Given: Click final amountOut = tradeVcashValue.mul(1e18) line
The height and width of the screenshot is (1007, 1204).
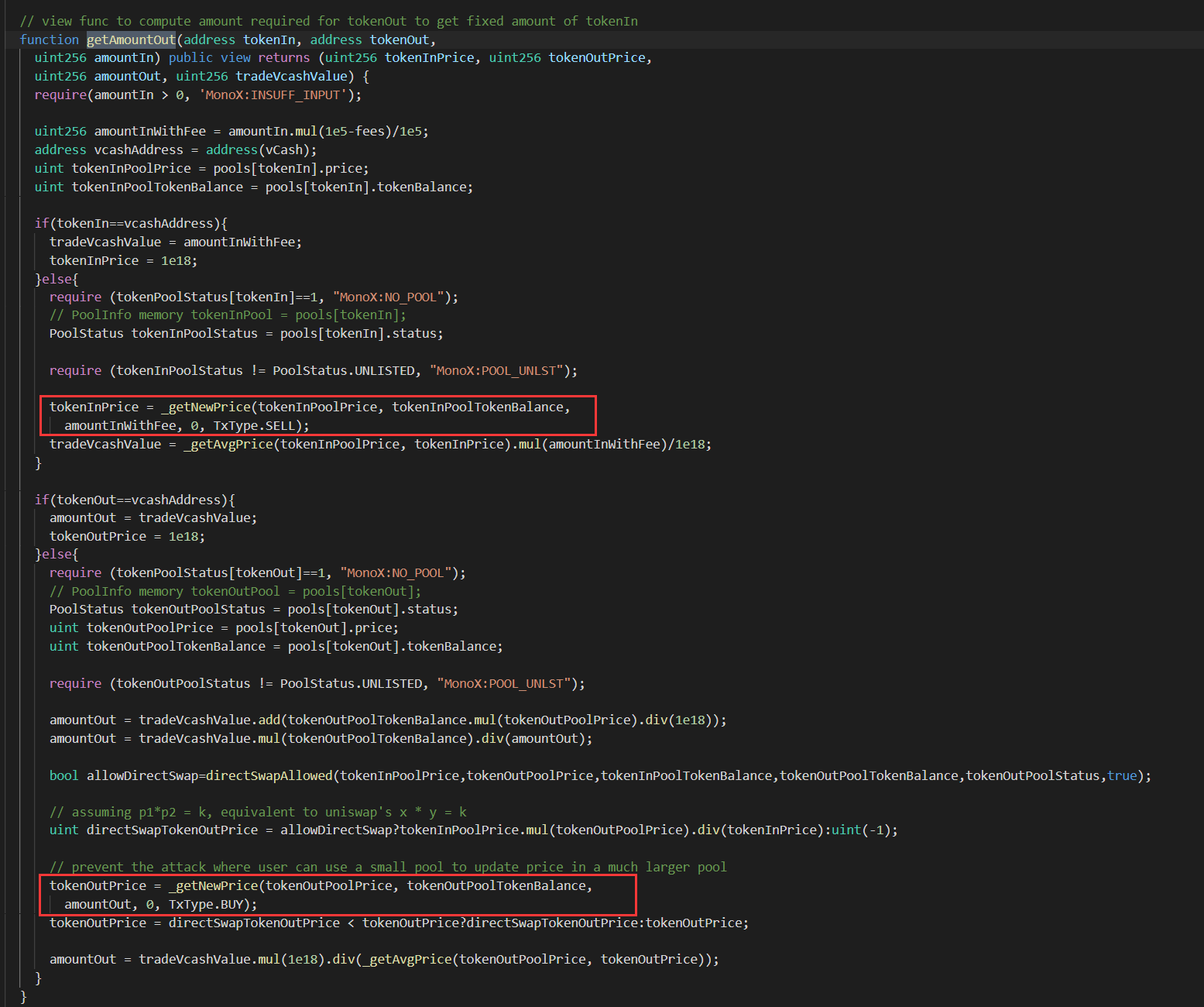Looking at the screenshot, I should pyautogui.click(x=384, y=959).
